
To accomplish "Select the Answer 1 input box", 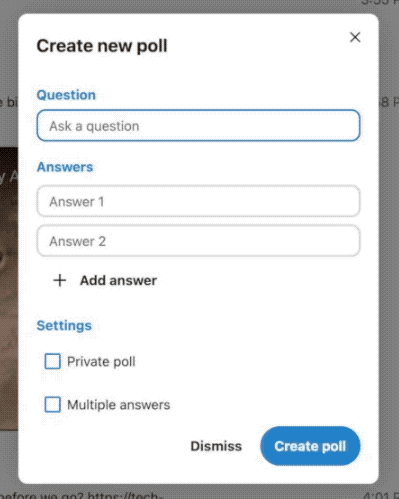I will click(x=198, y=201).
